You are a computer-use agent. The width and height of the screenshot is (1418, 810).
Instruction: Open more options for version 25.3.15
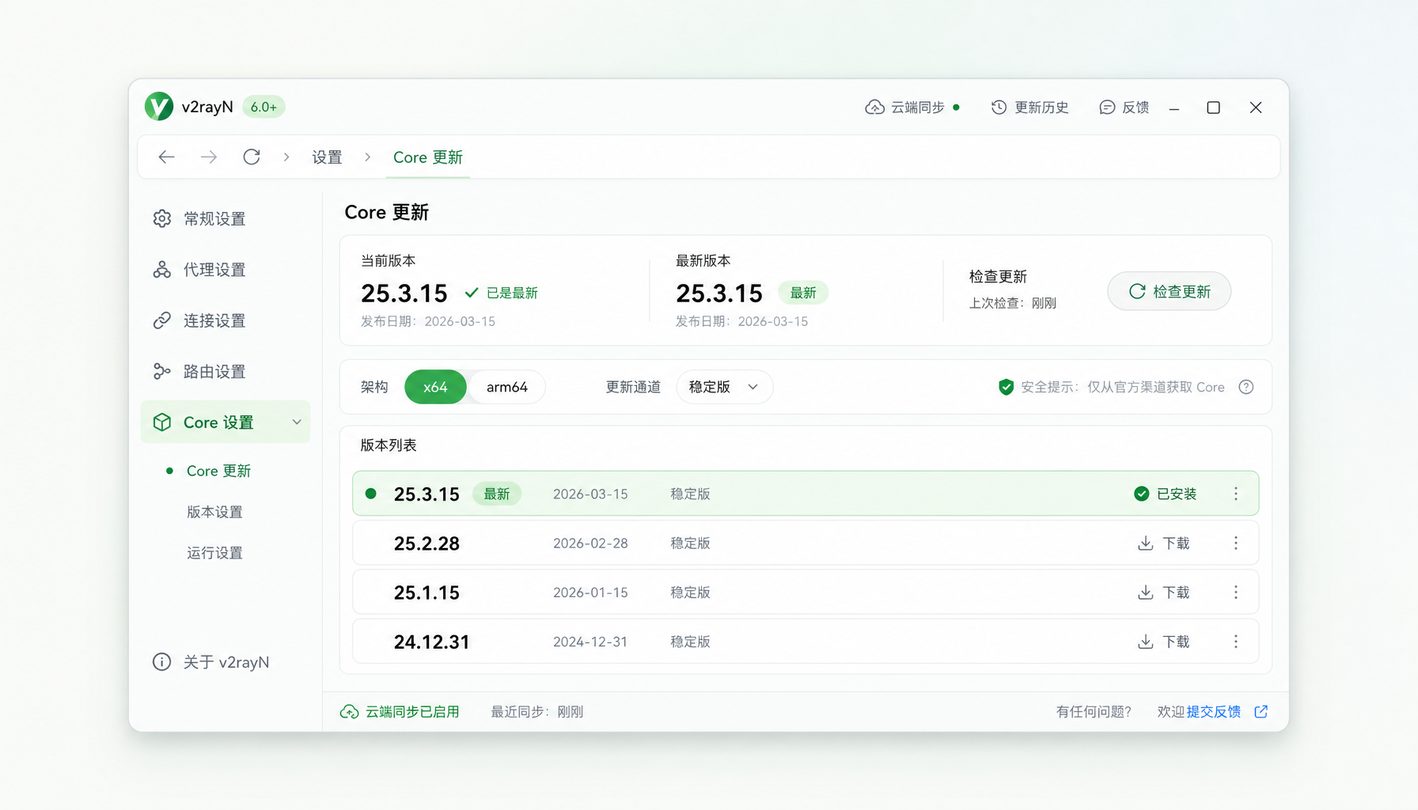tap(1236, 494)
